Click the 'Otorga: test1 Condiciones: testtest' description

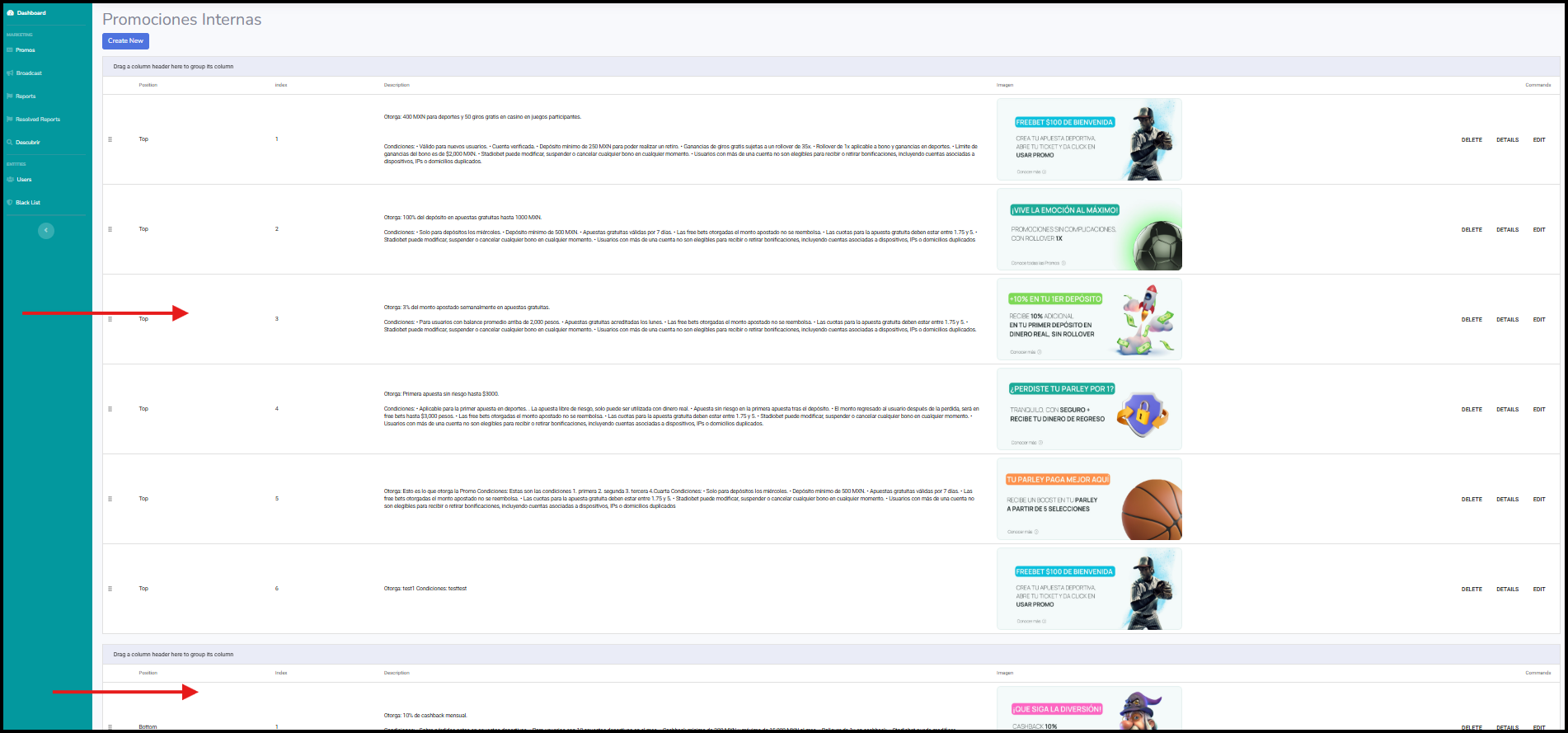click(x=425, y=589)
